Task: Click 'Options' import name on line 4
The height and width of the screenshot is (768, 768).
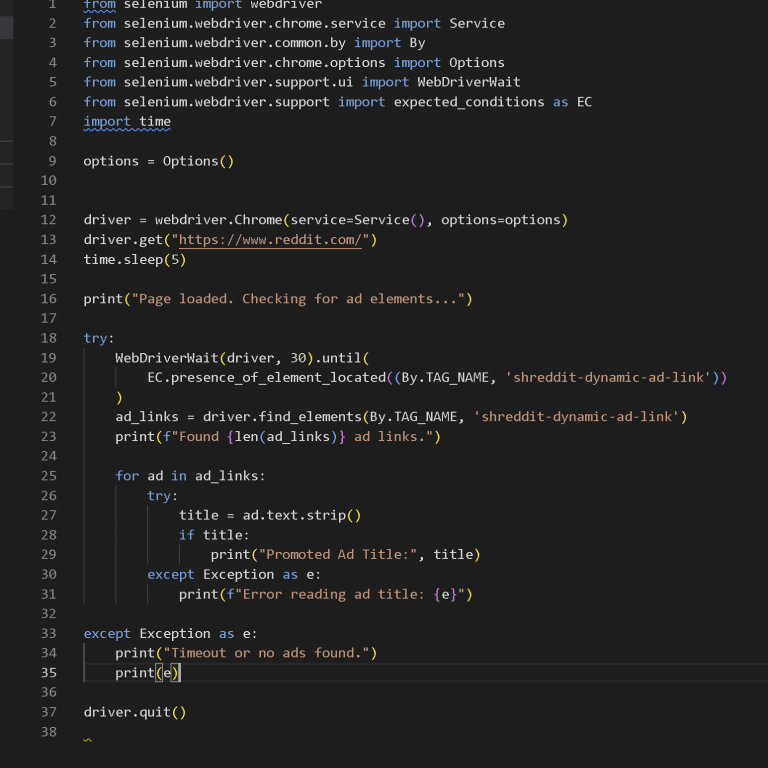Action: (x=477, y=63)
